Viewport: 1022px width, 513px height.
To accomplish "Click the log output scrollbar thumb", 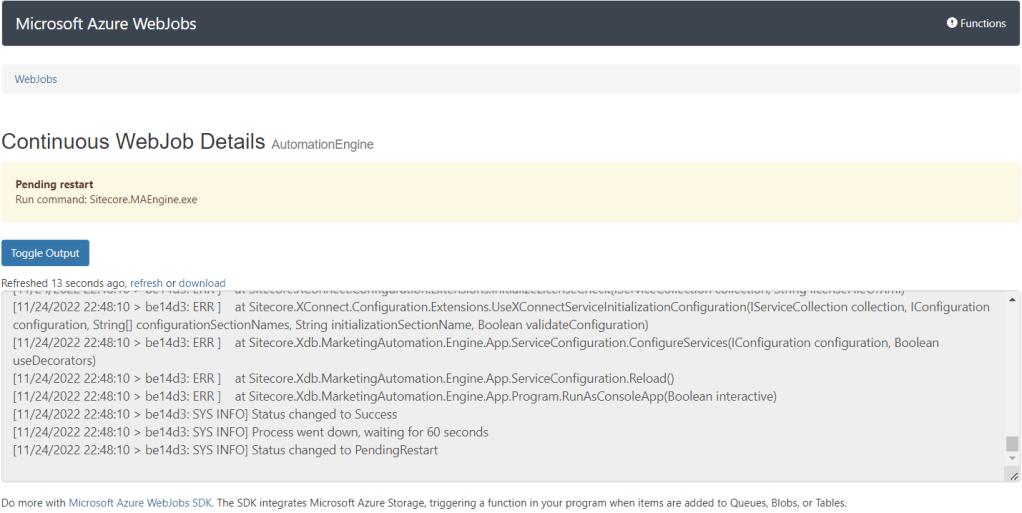I will (1012, 444).
